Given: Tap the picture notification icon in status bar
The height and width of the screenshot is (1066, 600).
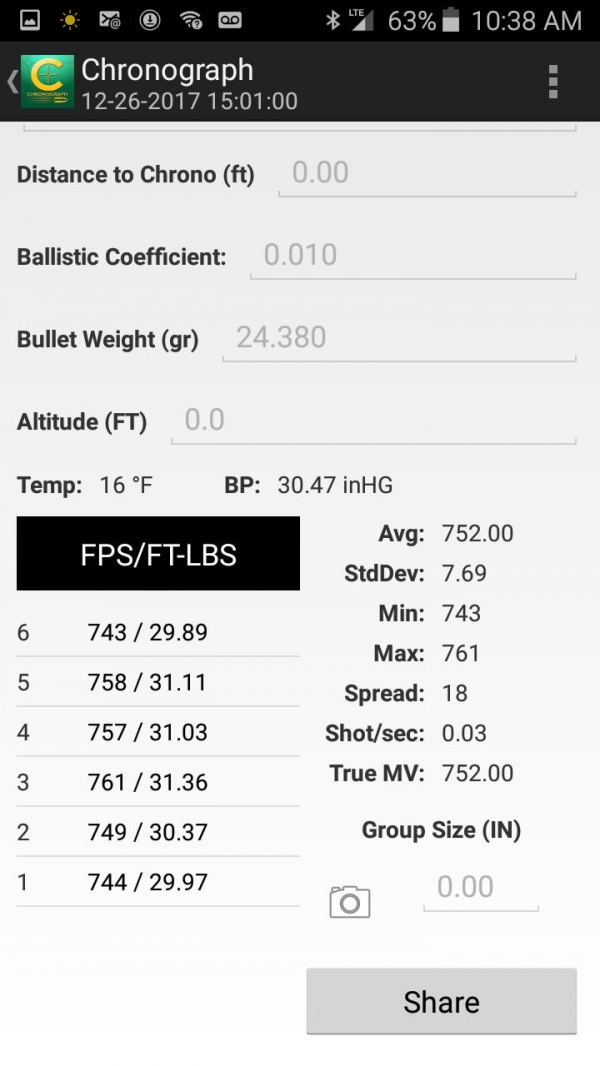Looking at the screenshot, I should click(x=29, y=20).
